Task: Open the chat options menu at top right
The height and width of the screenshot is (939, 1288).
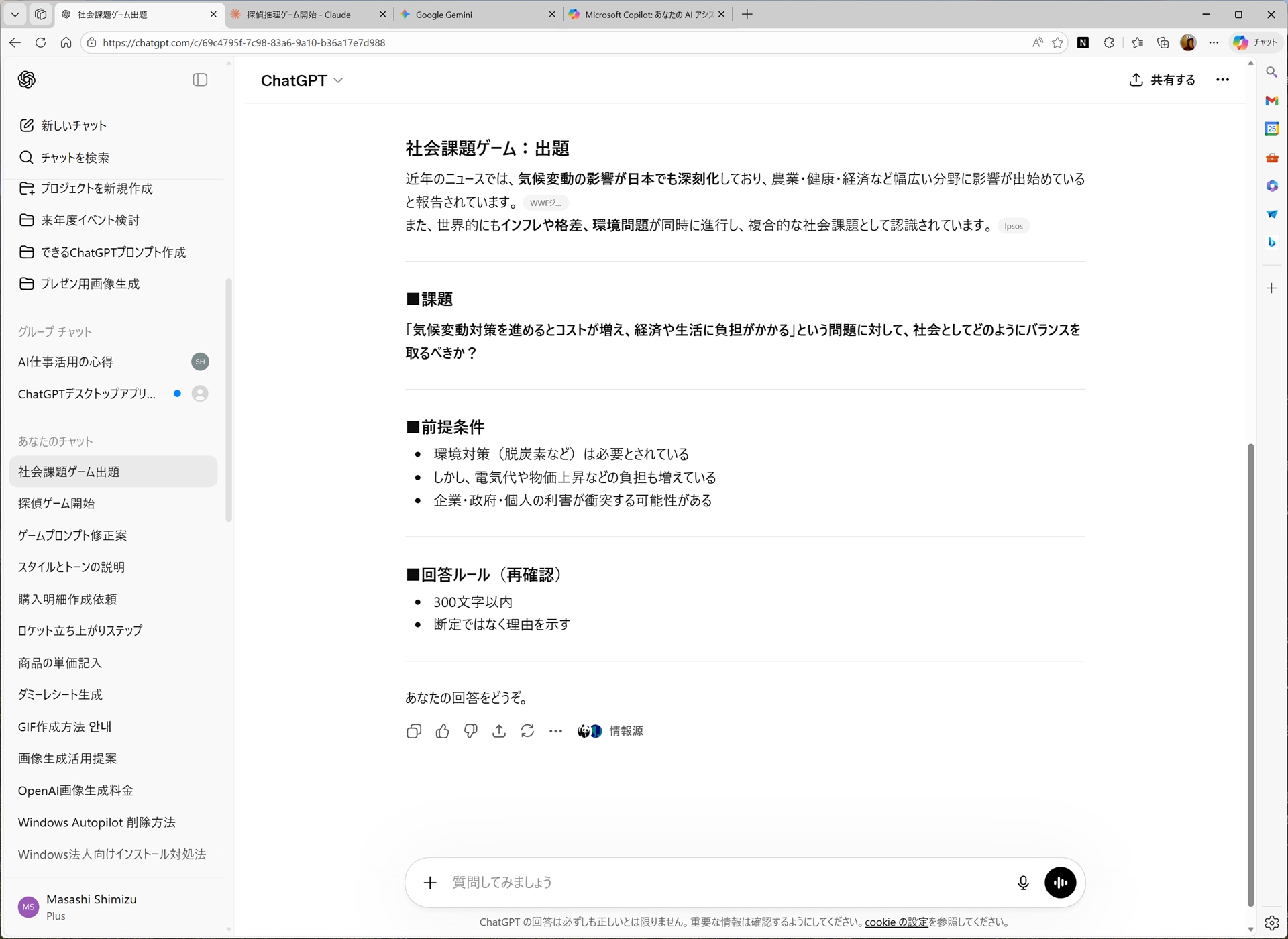Action: point(1222,79)
